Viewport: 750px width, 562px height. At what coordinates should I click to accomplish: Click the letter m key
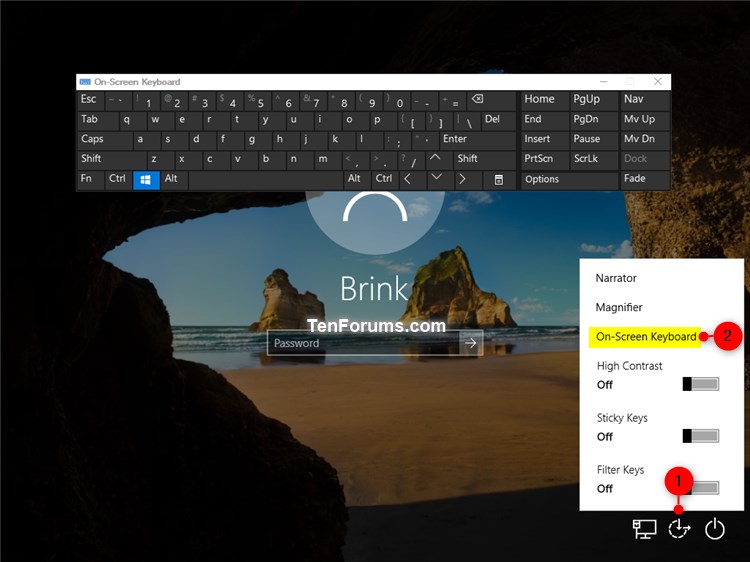(329, 160)
